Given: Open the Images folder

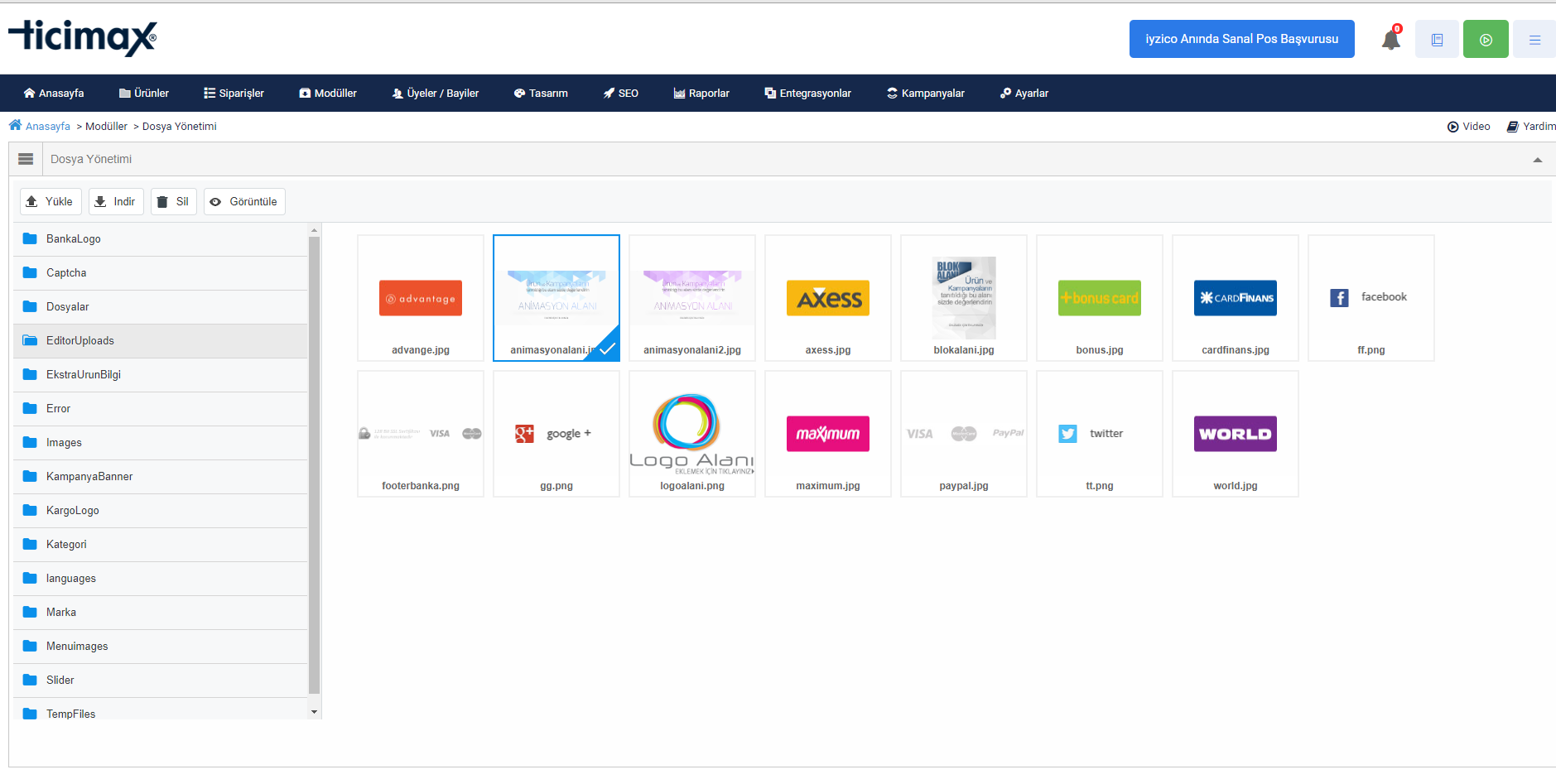Looking at the screenshot, I should [161, 442].
